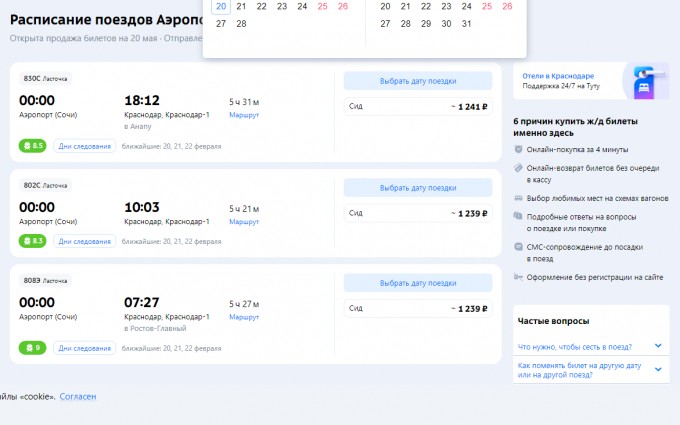Click the SMS icon beside СМС-сопровождение
680x425 pixels.
518,247
